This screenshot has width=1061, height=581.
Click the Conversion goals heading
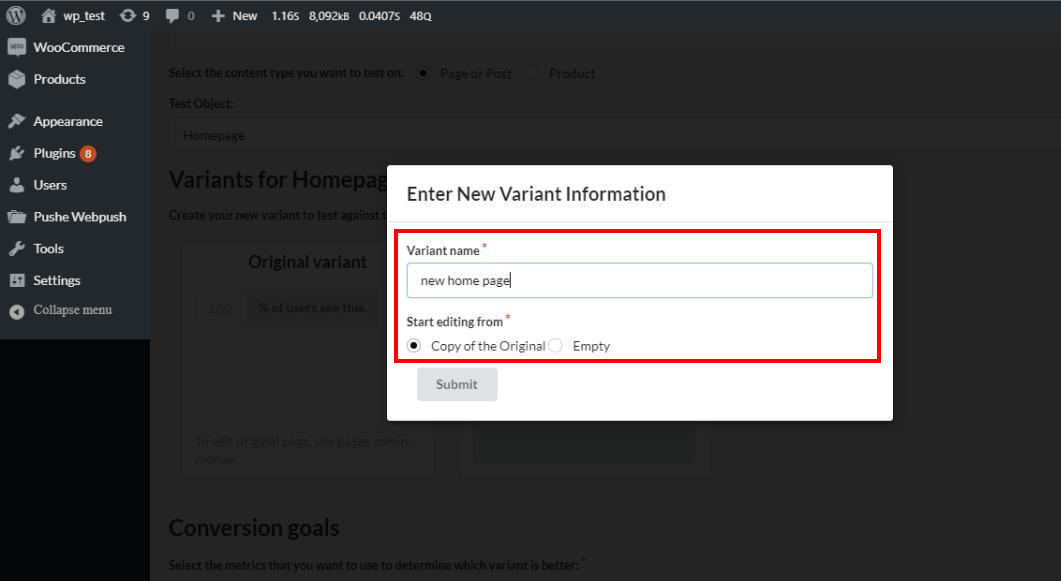(254, 528)
